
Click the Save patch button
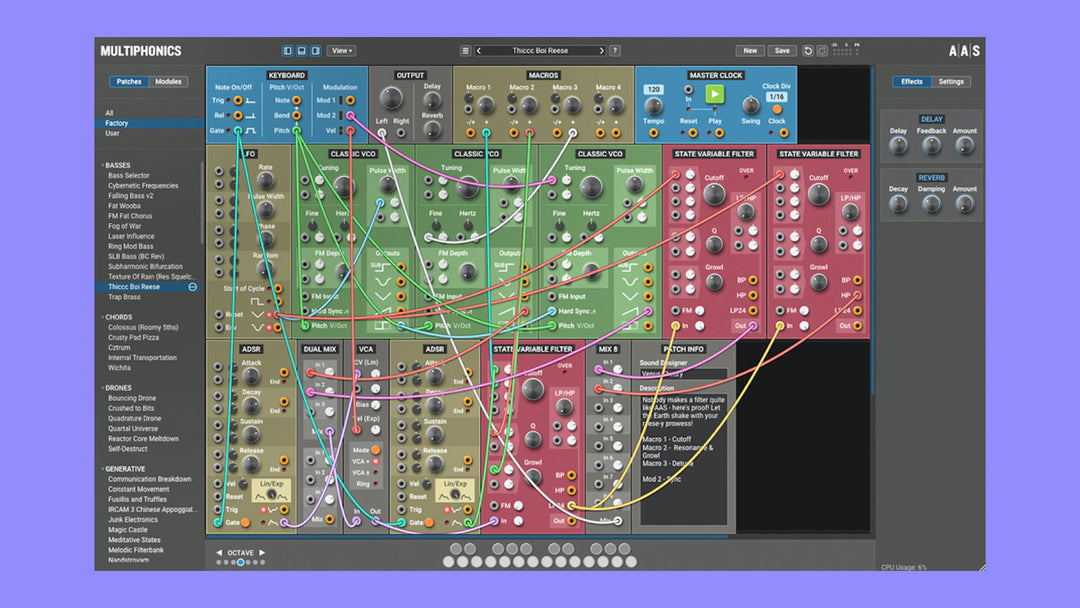click(782, 51)
